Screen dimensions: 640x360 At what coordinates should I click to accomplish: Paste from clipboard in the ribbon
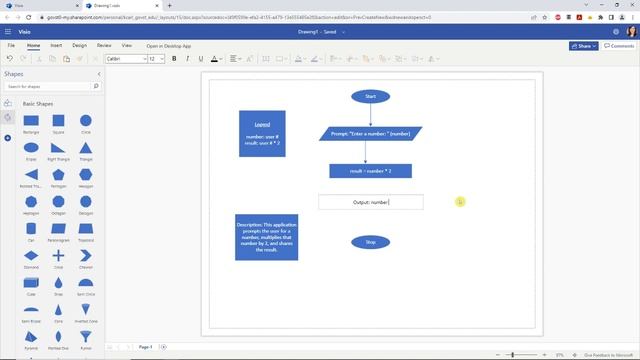pos(66,59)
